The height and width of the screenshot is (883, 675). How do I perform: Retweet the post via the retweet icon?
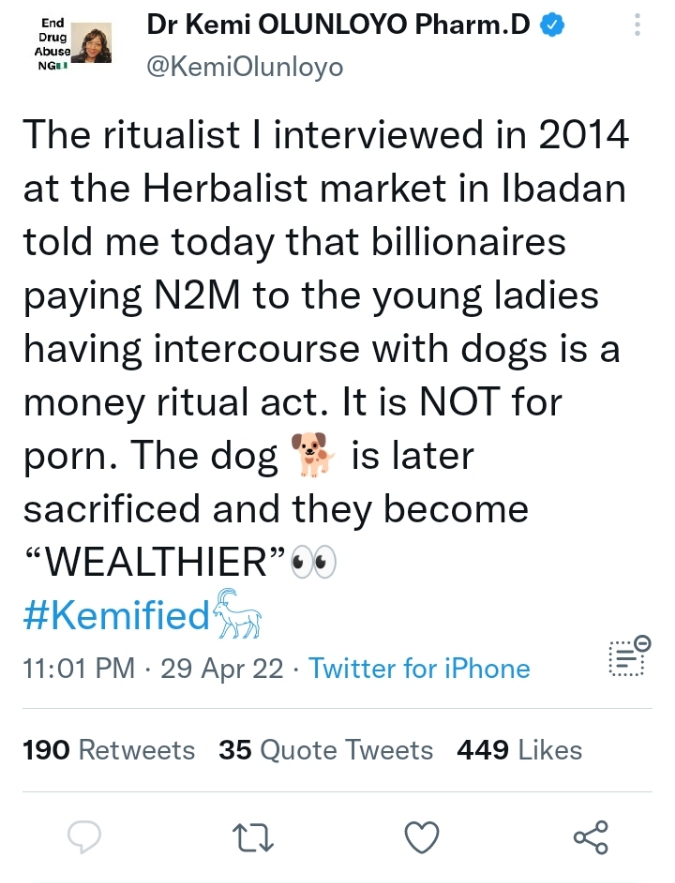point(255,837)
